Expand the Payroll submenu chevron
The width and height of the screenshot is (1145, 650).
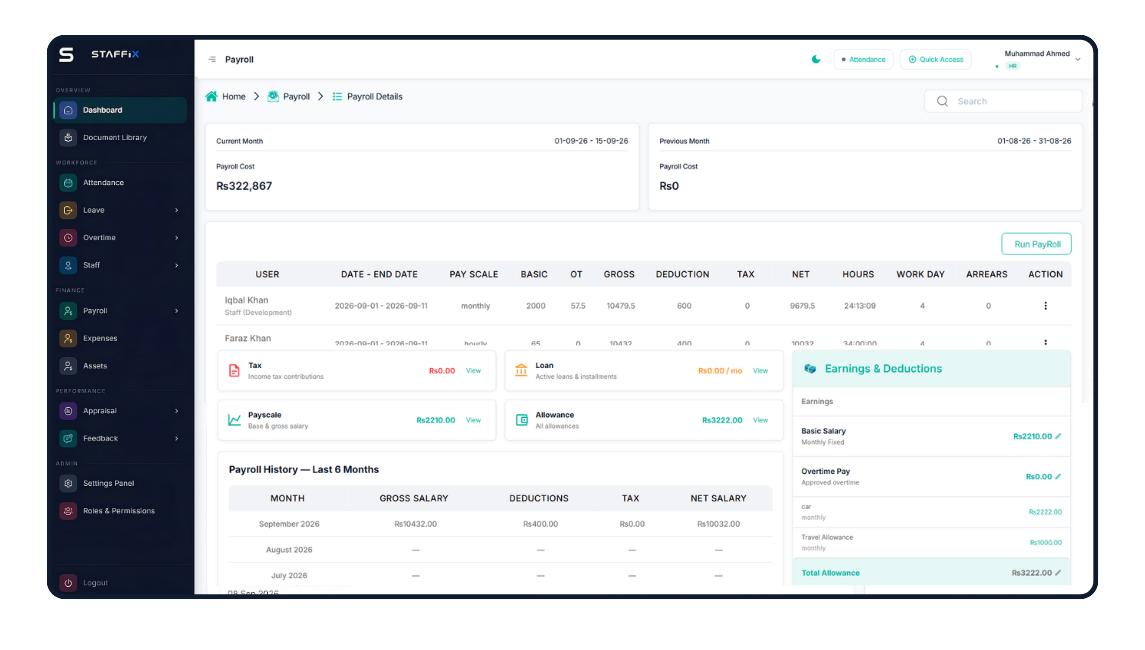(177, 311)
